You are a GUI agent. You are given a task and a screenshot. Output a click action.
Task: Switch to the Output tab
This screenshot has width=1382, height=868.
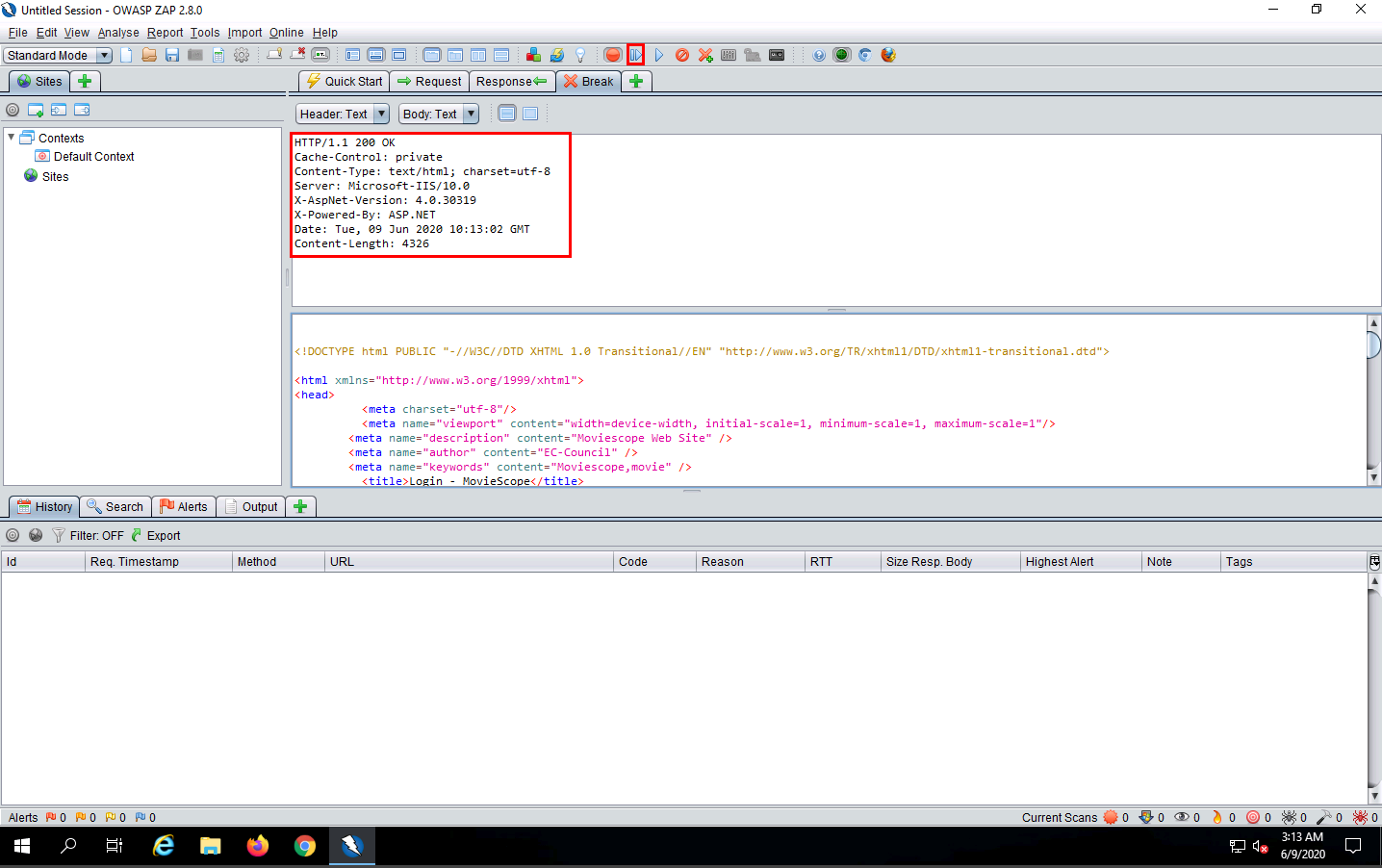point(250,506)
